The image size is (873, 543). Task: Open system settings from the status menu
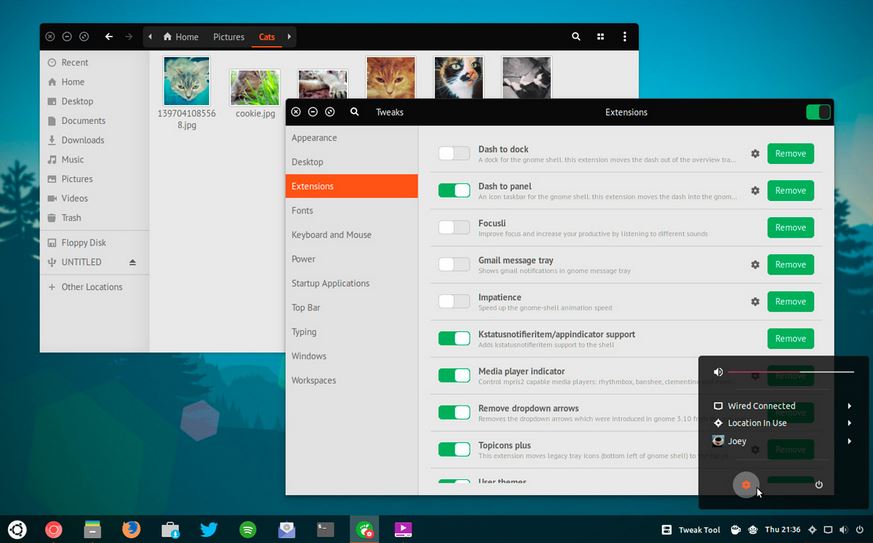coord(746,485)
